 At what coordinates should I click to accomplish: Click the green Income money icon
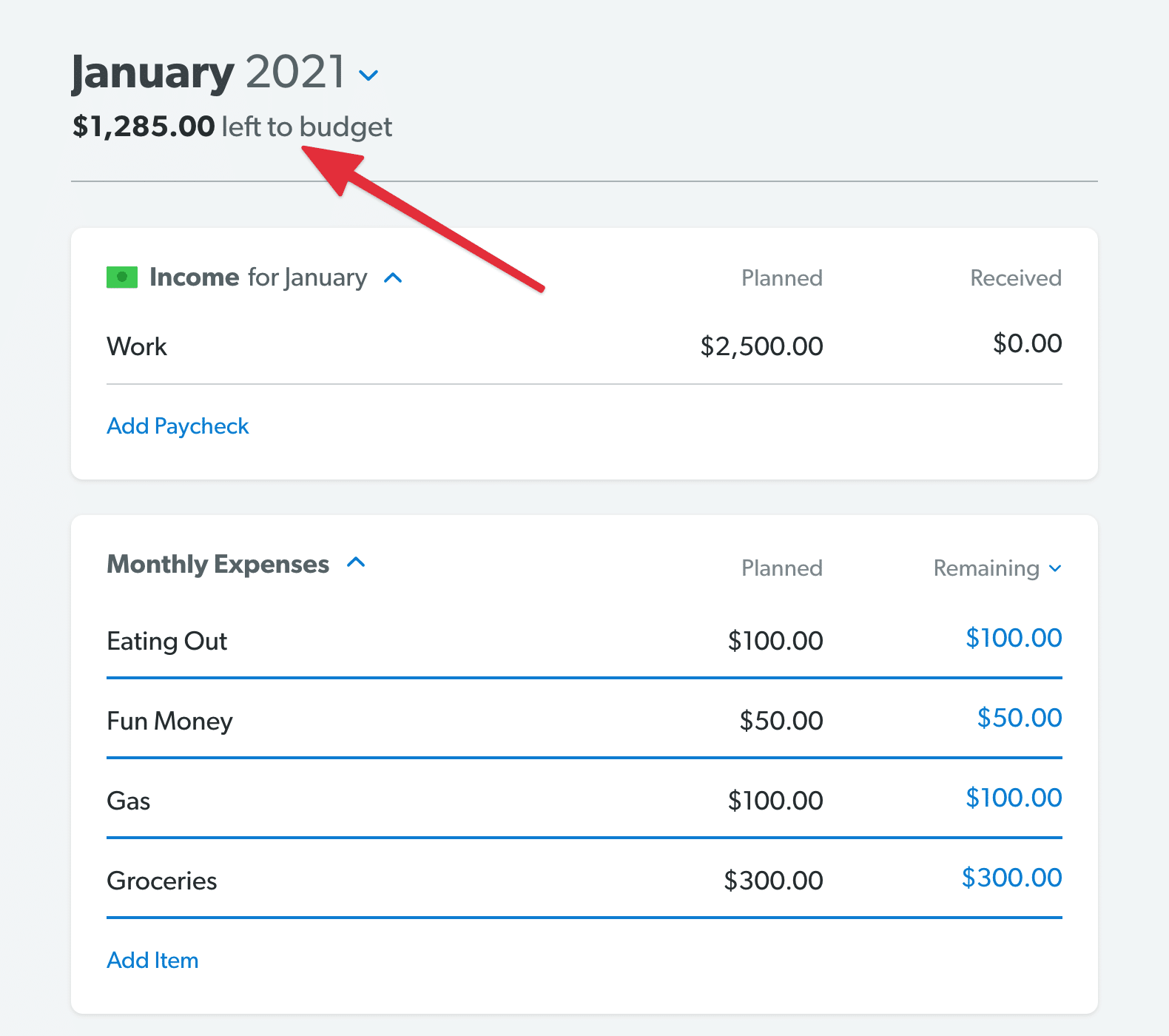pyautogui.click(x=122, y=277)
